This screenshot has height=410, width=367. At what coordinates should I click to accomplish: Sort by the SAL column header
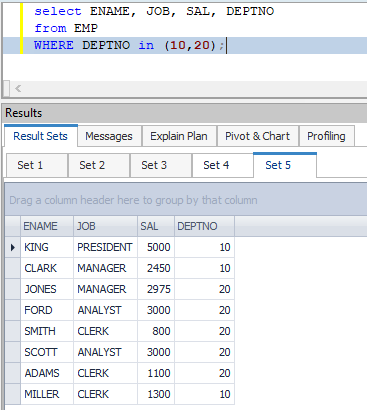click(x=156, y=226)
